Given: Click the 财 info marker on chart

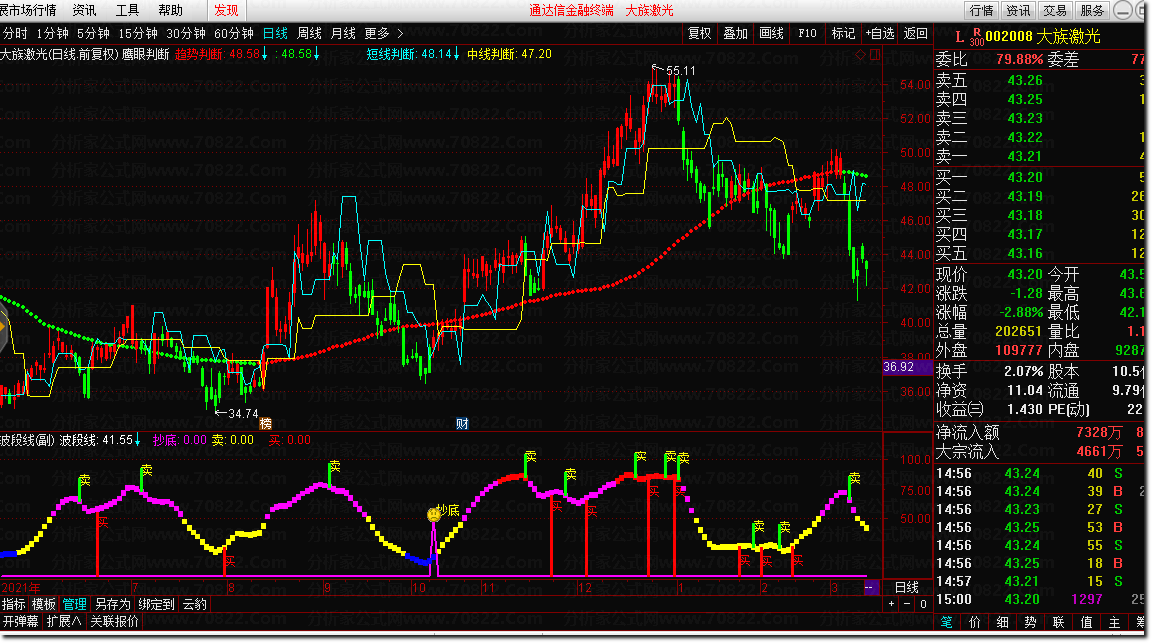Looking at the screenshot, I should pyautogui.click(x=462, y=424).
